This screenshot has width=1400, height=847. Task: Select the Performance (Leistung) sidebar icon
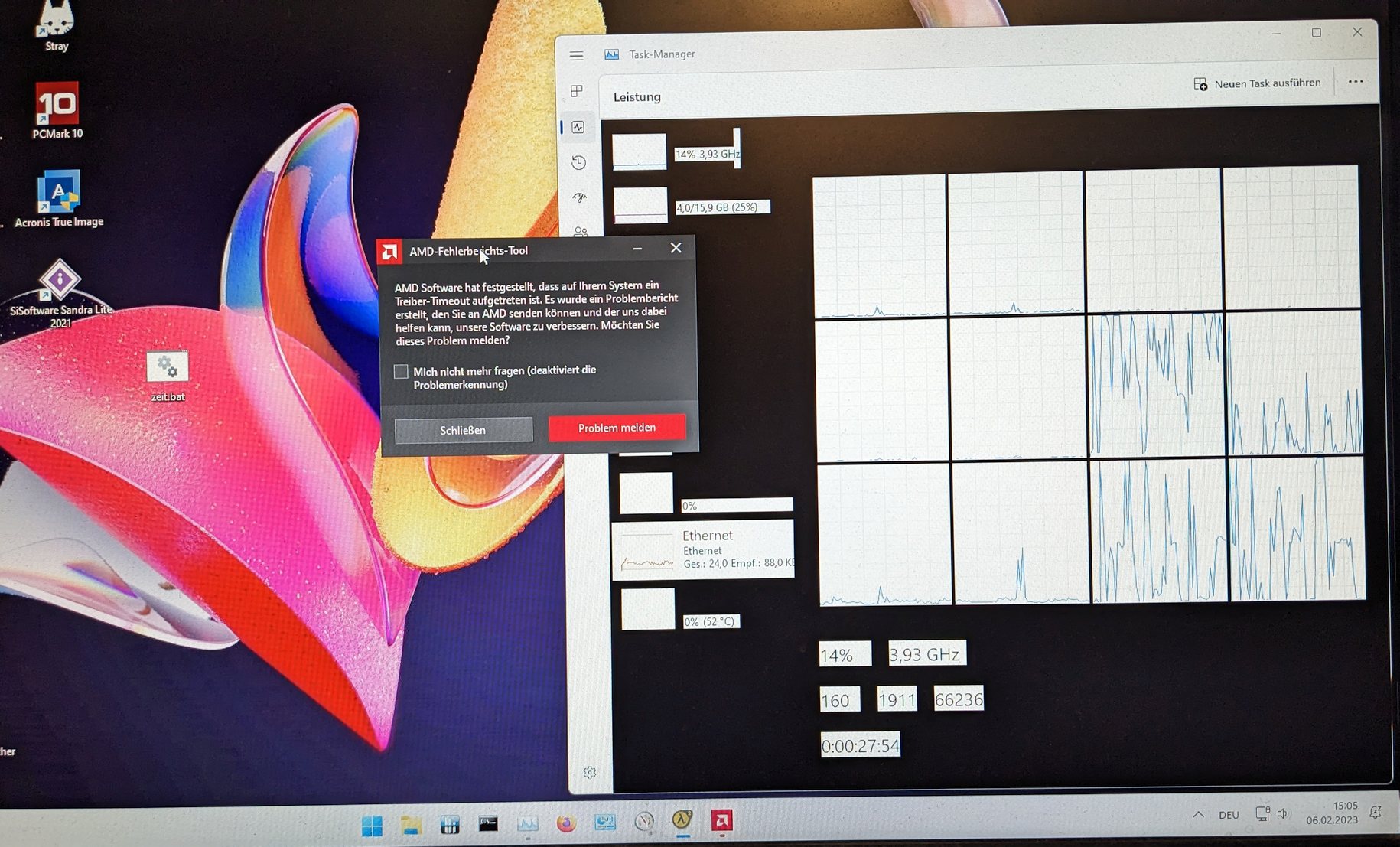pyautogui.click(x=578, y=127)
